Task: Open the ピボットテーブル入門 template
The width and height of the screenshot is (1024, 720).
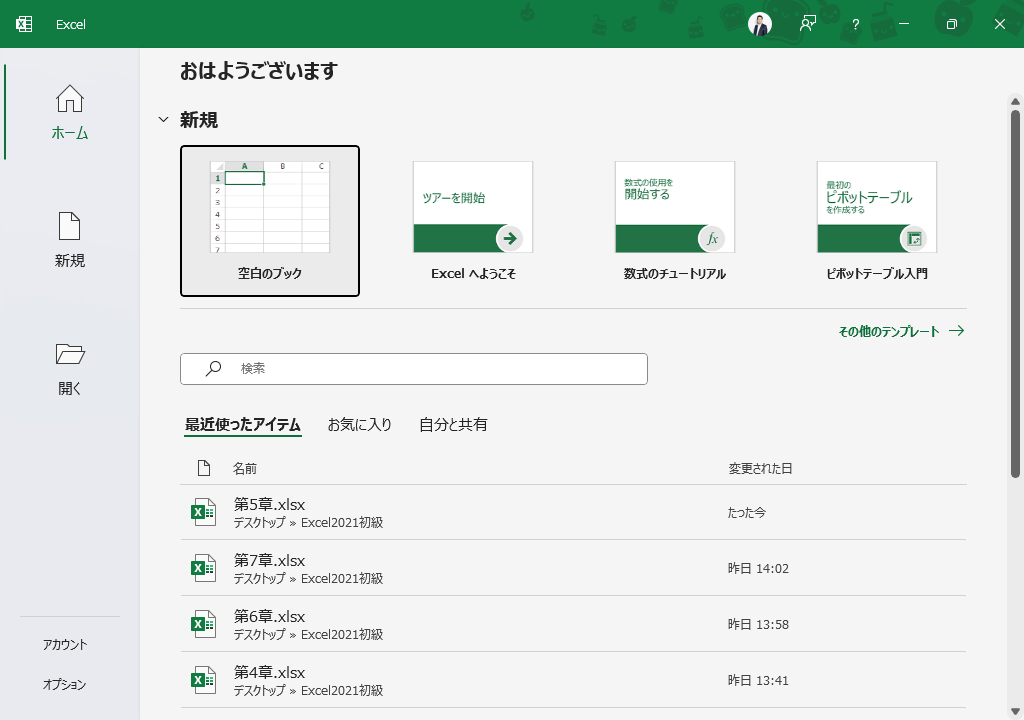Action: pyautogui.click(x=877, y=221)
